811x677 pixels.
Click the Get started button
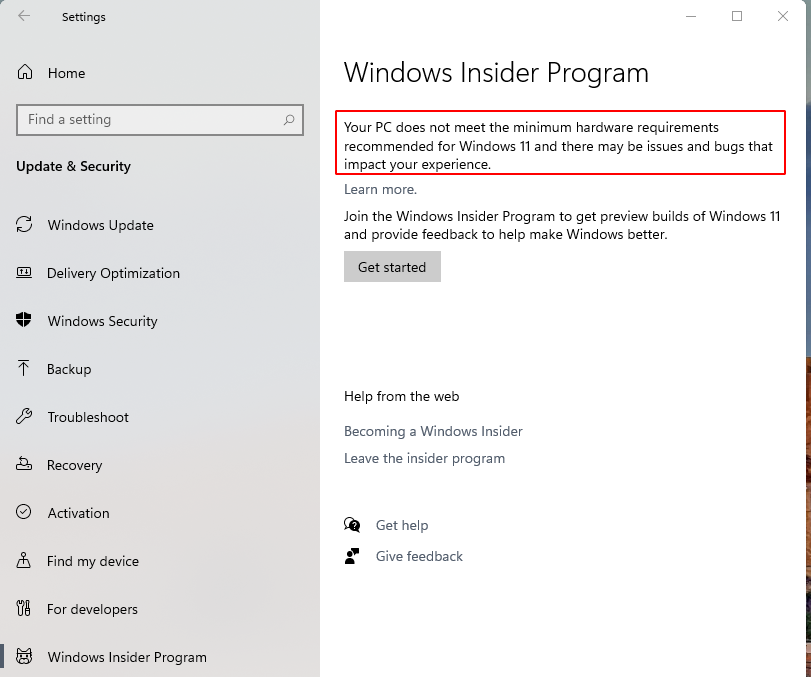pos(392,267)
